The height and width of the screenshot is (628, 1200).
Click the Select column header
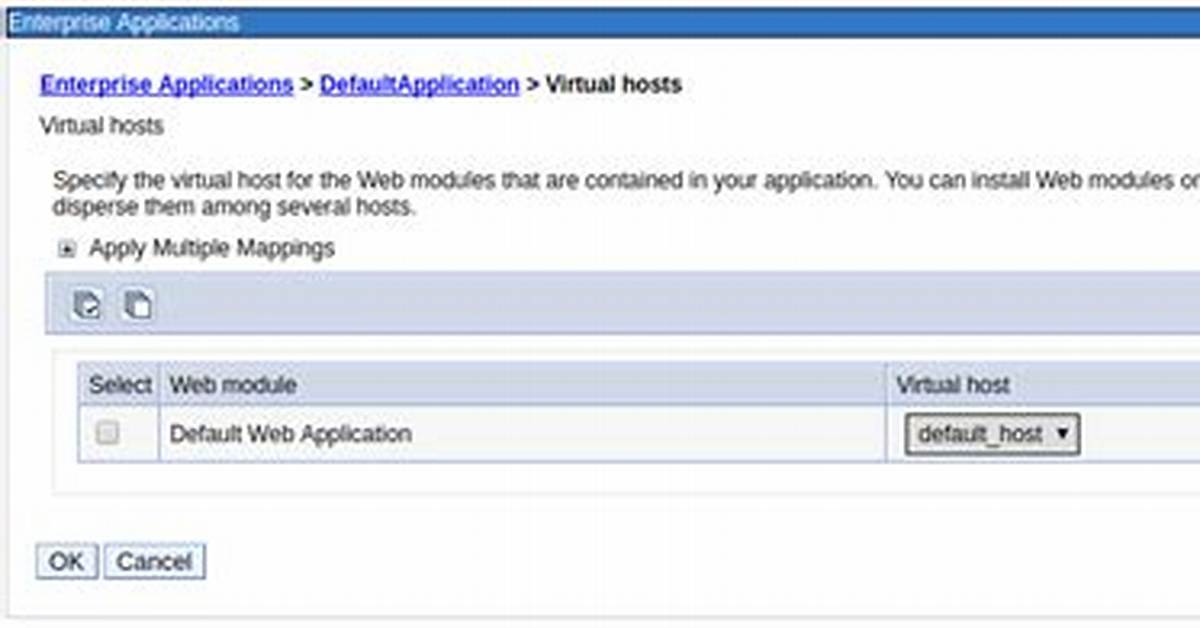(120, 385)
